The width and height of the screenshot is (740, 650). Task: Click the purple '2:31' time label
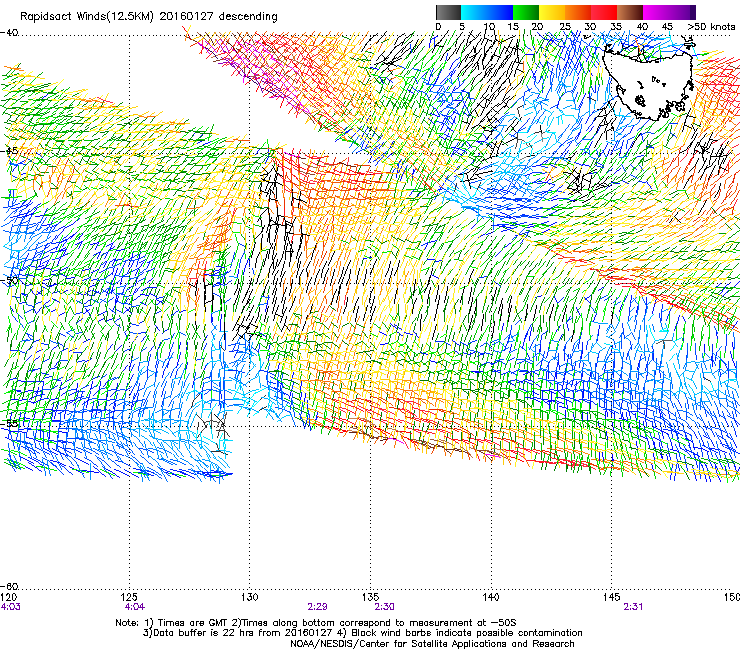(633, 607)
